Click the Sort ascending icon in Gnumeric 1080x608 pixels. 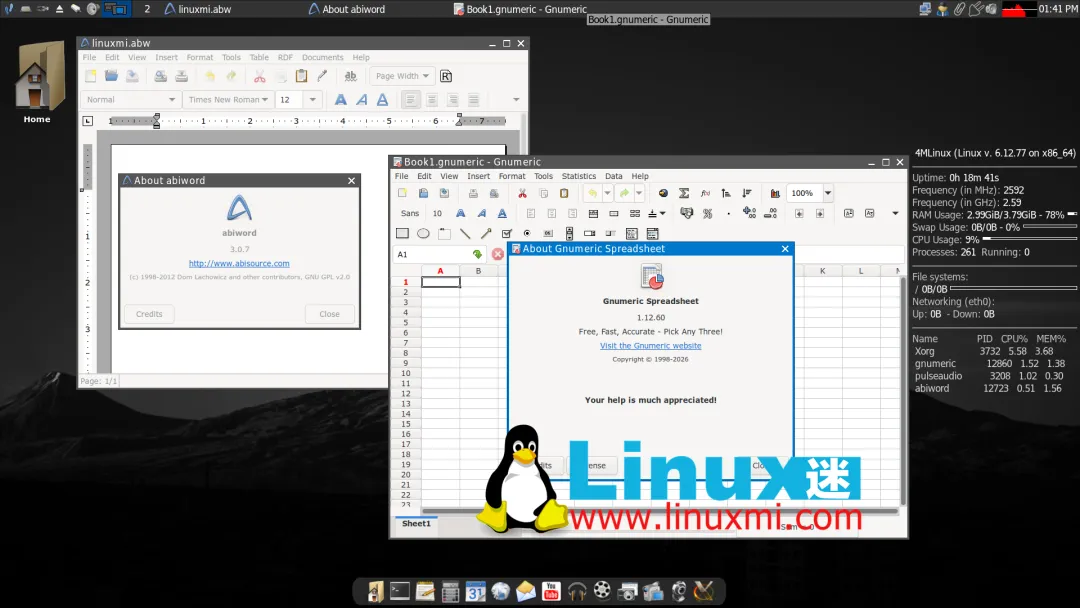726,193
